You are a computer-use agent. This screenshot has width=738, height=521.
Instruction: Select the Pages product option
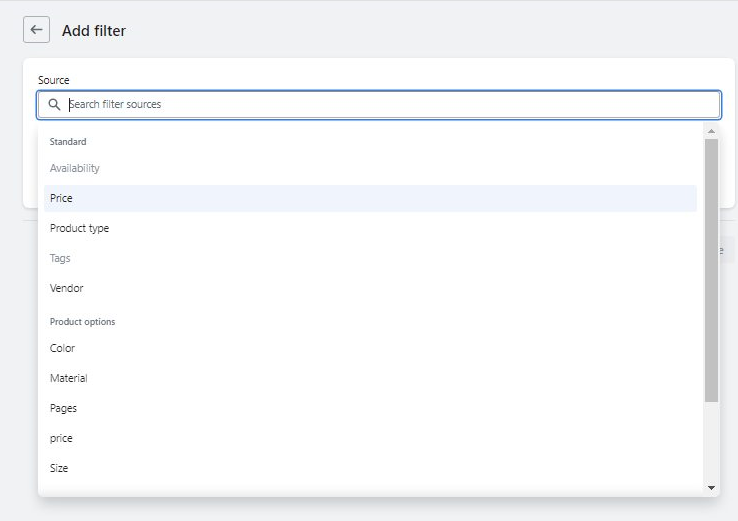pyautogui.click(x=64, y=408)
